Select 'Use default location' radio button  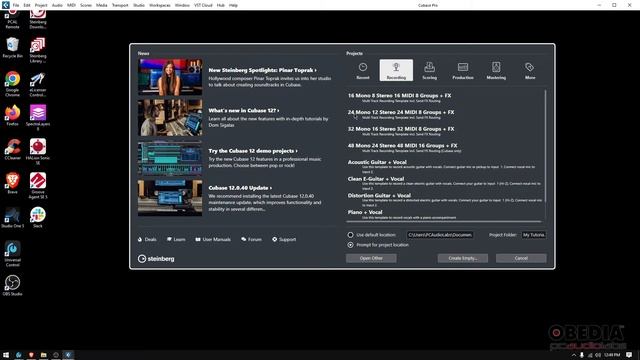350,235
